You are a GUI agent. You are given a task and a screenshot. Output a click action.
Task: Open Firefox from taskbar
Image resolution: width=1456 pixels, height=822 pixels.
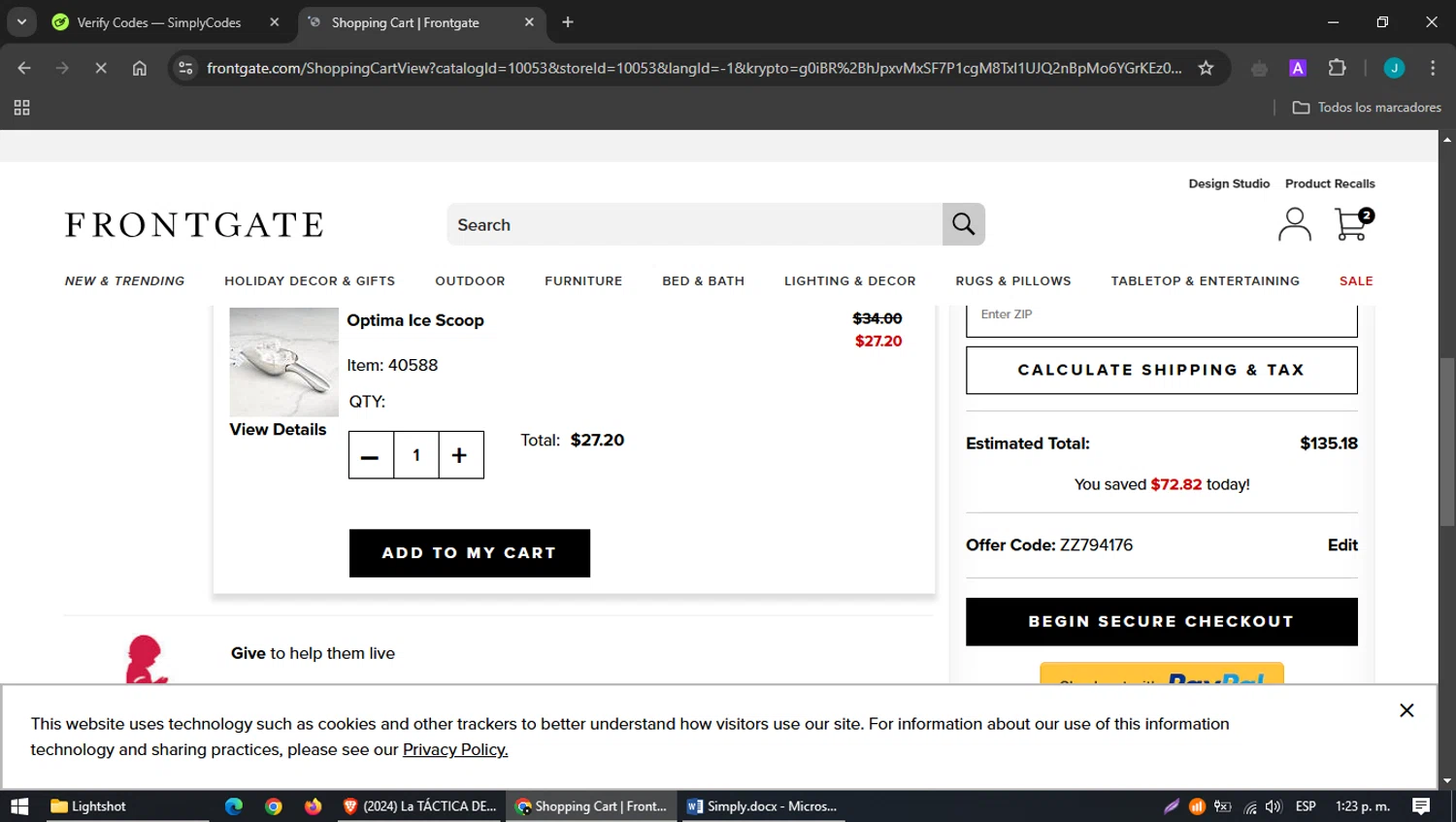click(x=313, y=806)
